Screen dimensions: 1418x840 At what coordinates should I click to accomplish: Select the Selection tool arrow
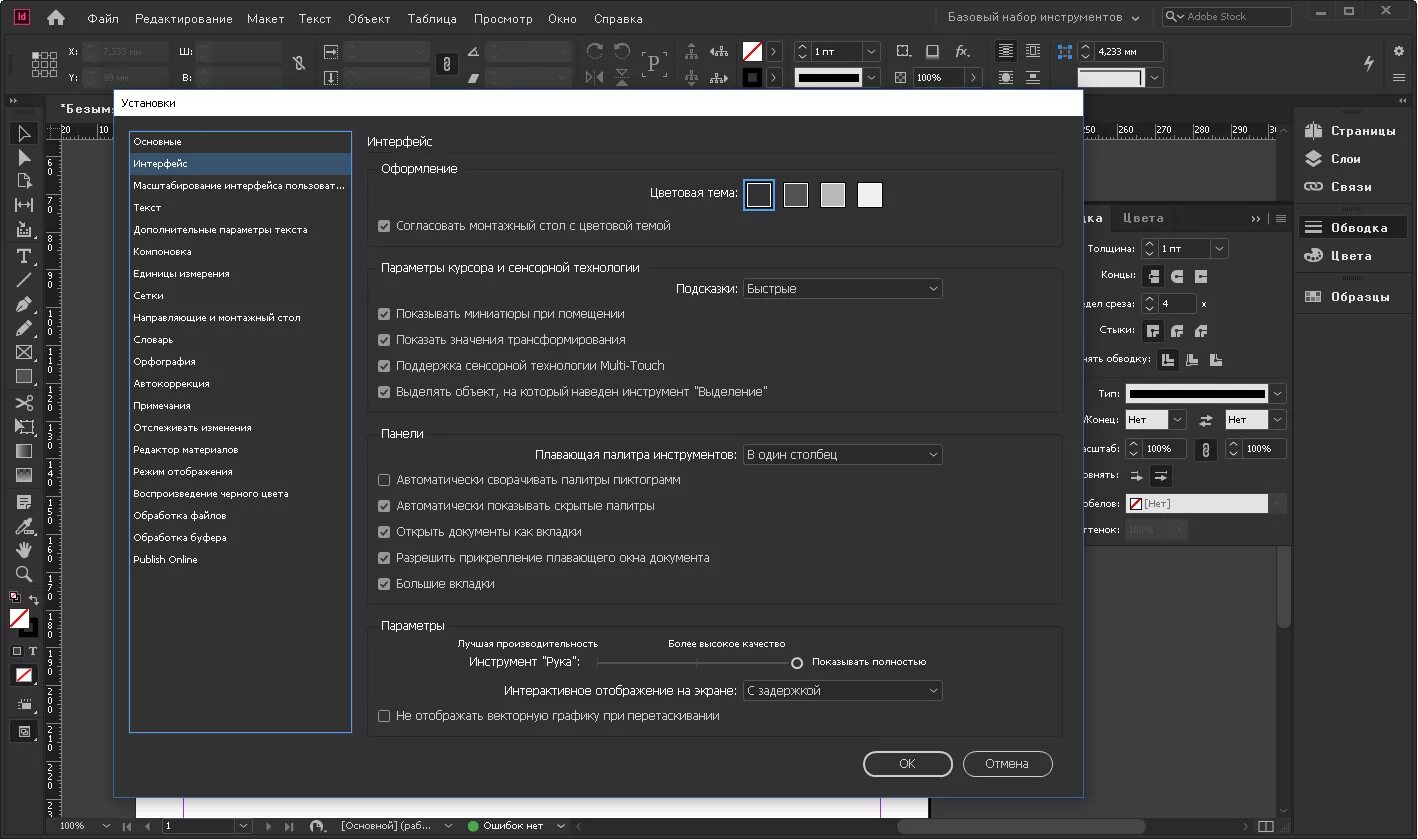(x=24, y=133)
